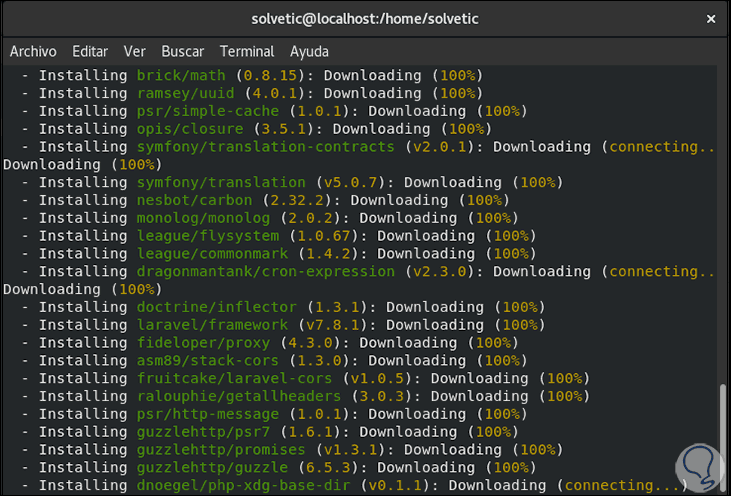
Task: Click the ralouphie/getallheaders package name
Action: click(x=239, y=396)
